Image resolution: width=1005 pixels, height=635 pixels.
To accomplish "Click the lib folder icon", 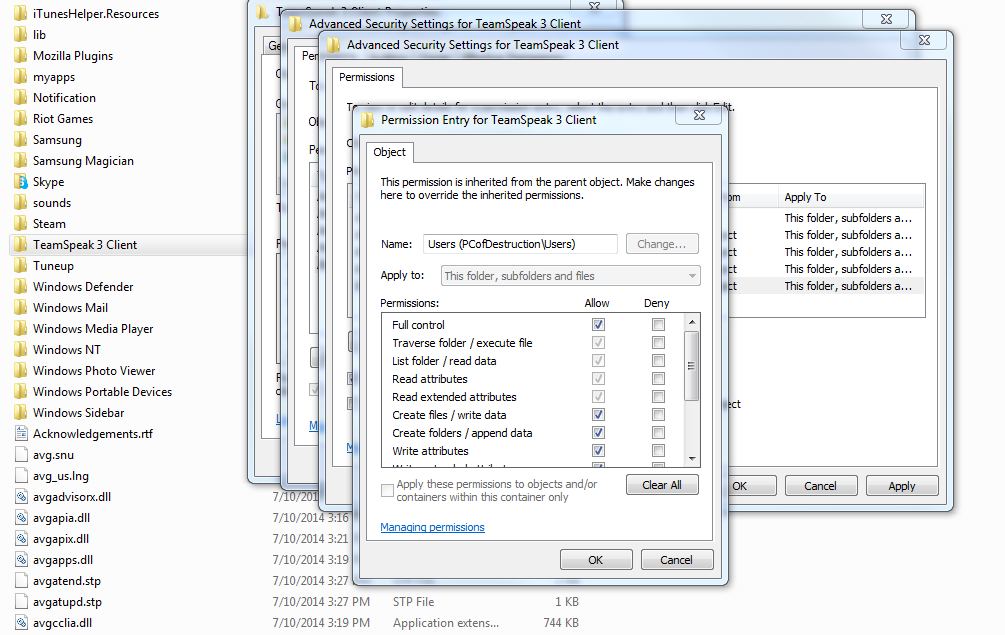I will [x=21, y=35].
